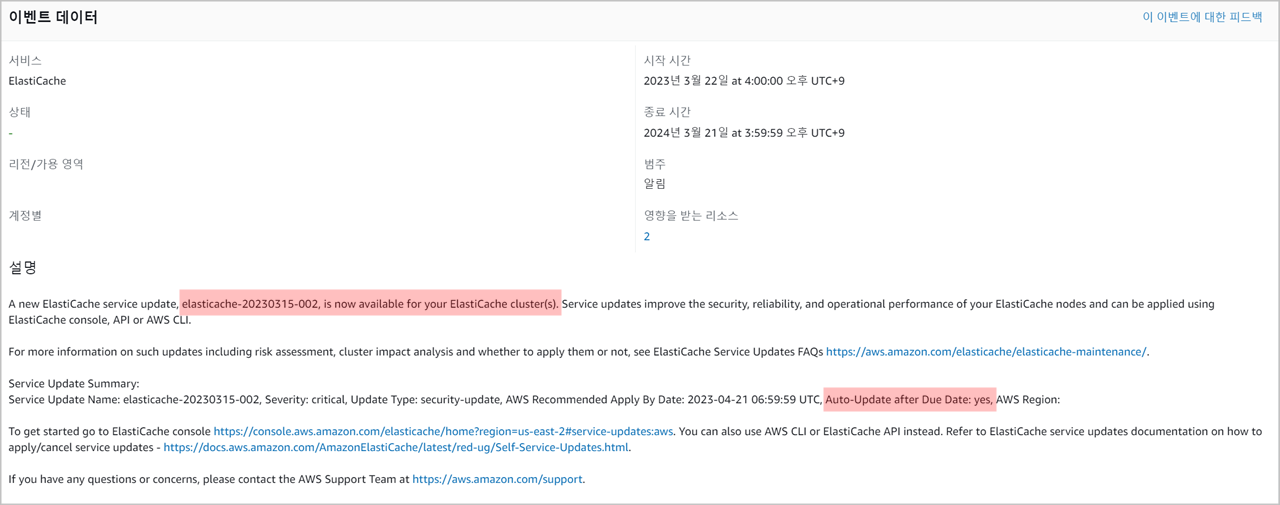Click the 서비스 label

tap(25, 61)
